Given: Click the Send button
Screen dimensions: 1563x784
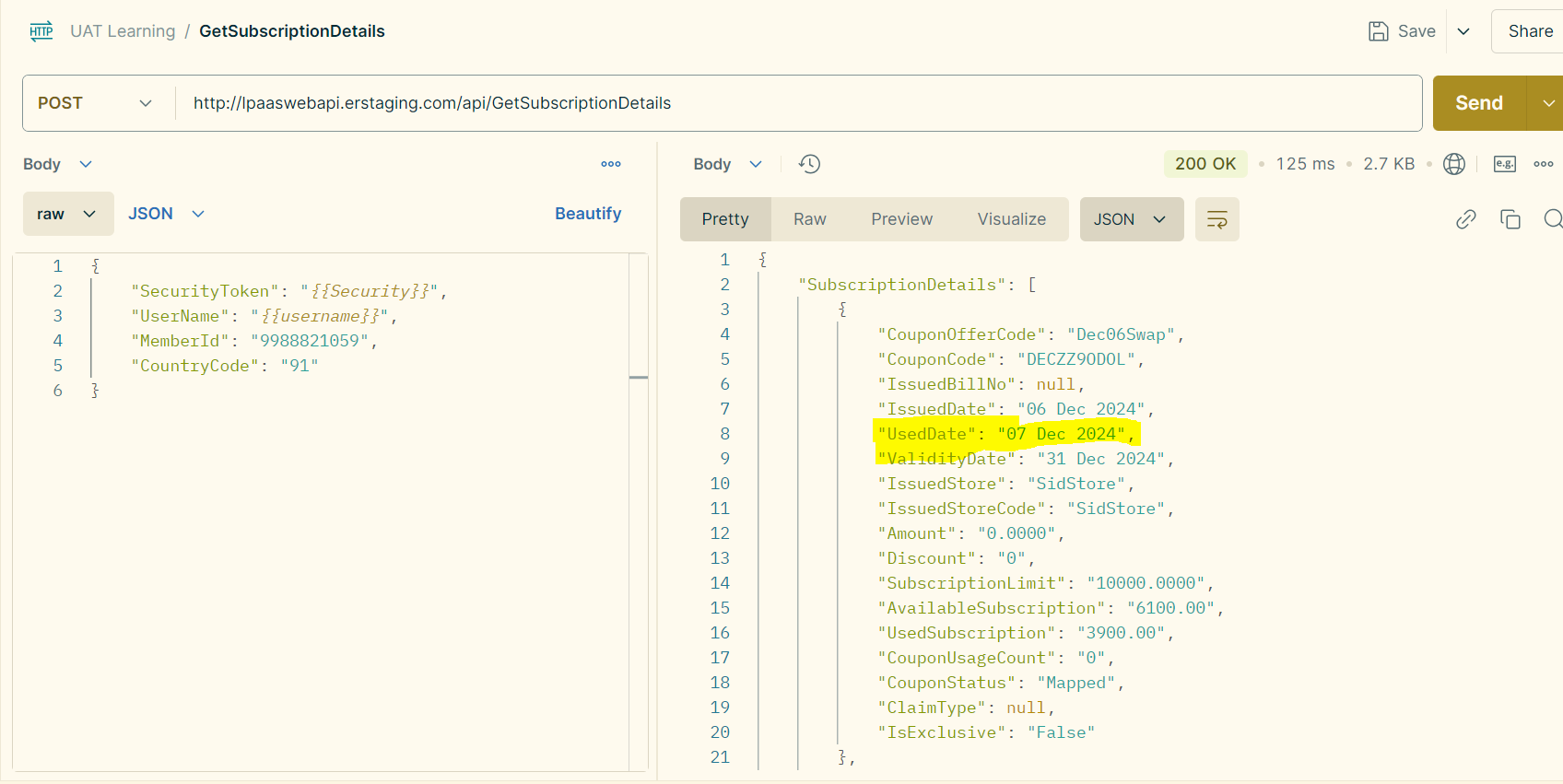Looking at the screenshot, I should point(1478,103).
